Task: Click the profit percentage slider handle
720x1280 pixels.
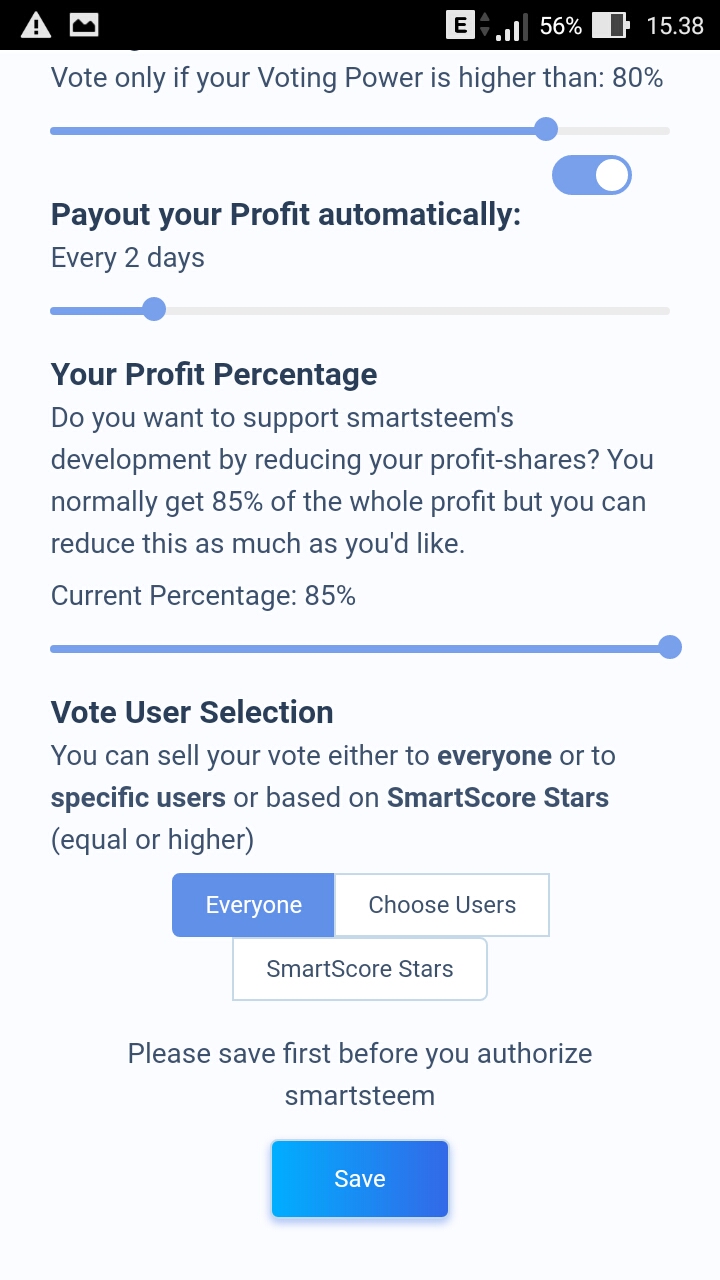Action: tap(670, 648)
